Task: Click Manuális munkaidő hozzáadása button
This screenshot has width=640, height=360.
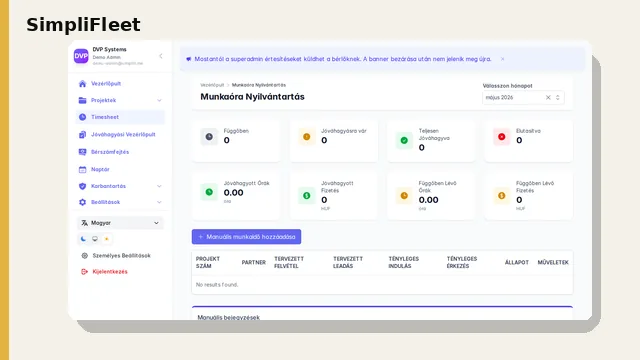Action: [x=247, y=237]
